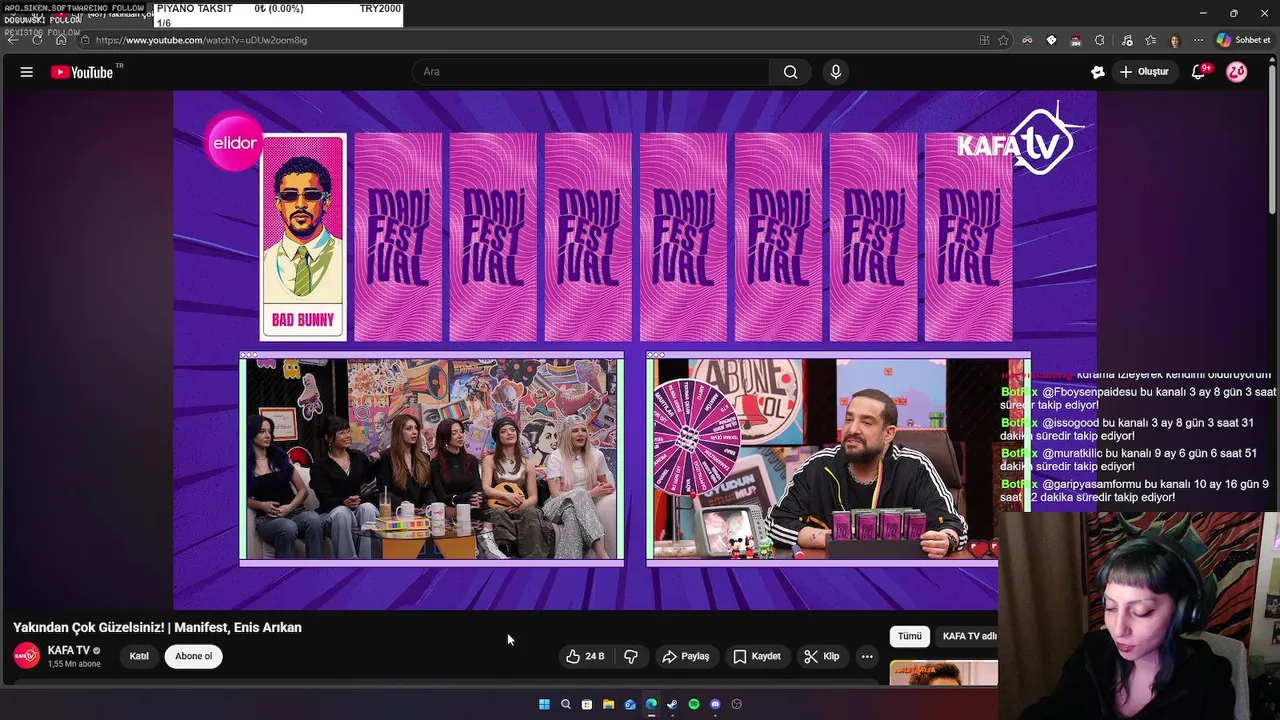
Task: Open the media control music-note icon
Action: pyautogui.click(x=1127, y=40)
